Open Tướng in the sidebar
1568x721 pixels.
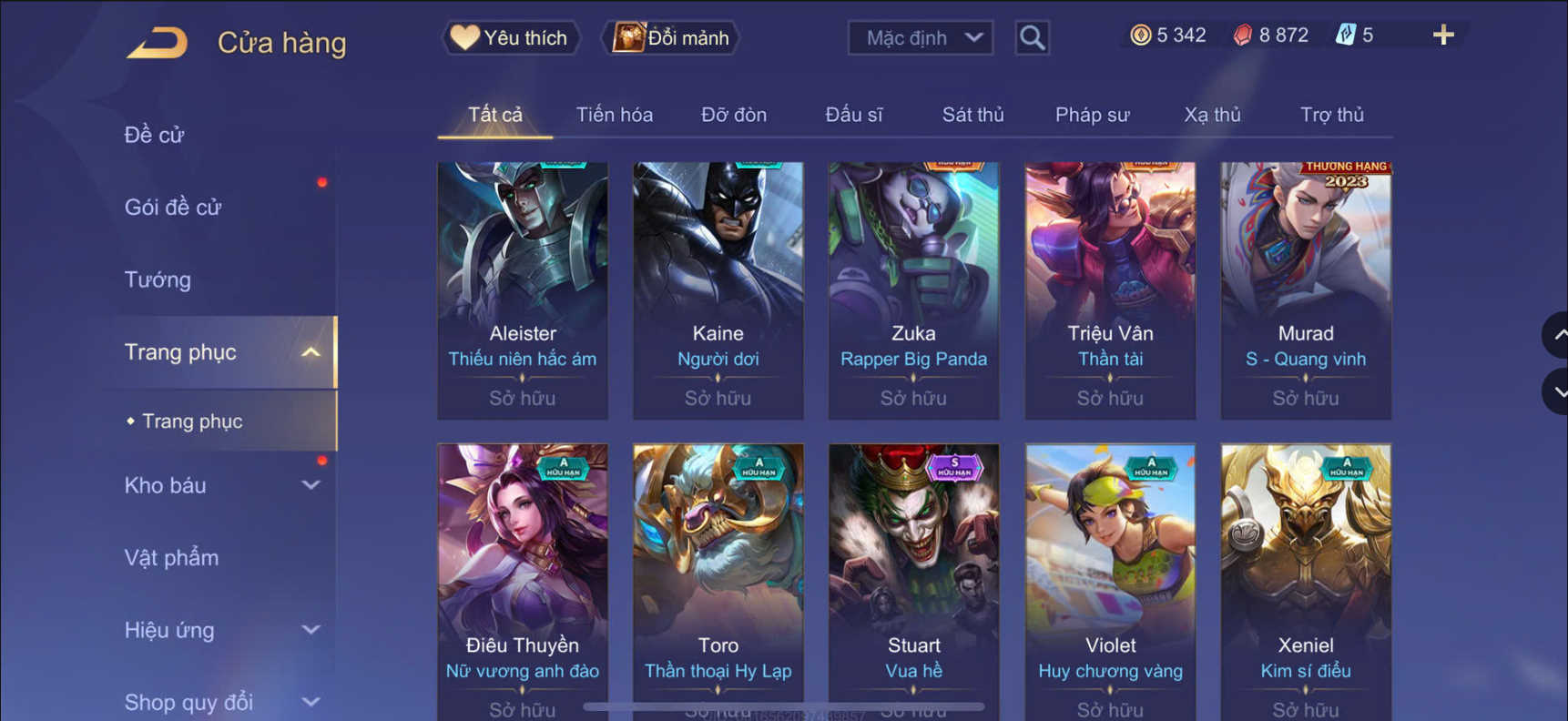pos(158,279)
